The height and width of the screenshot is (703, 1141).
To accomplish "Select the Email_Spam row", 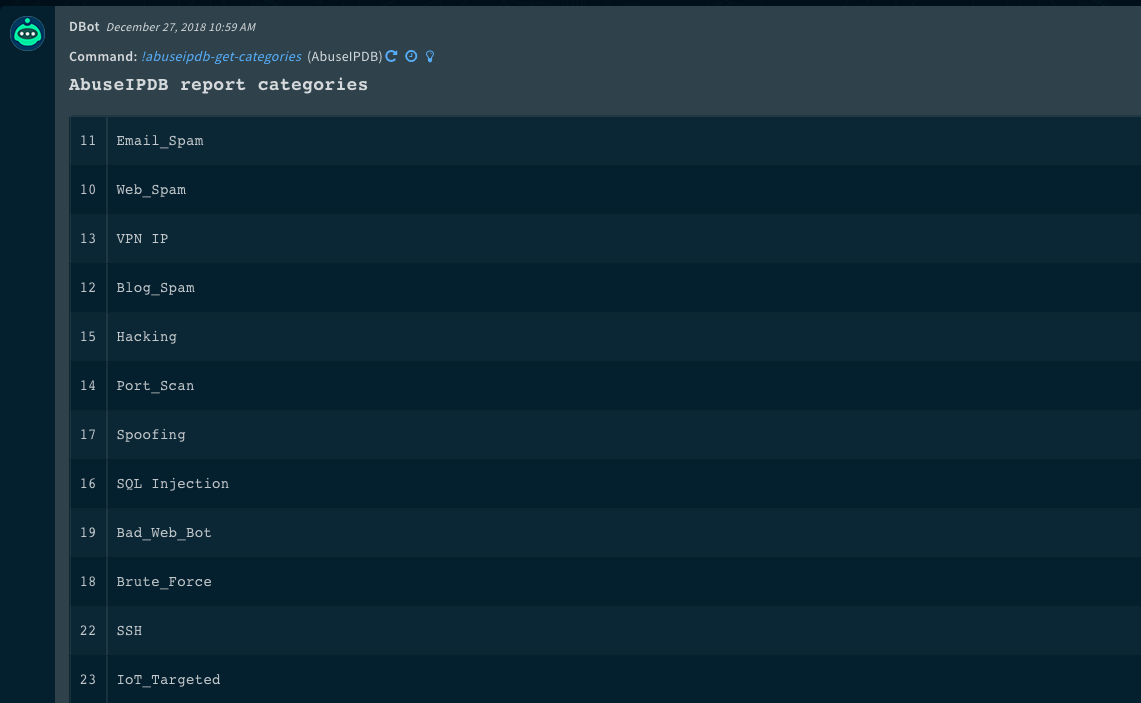I will pos(160,141).
